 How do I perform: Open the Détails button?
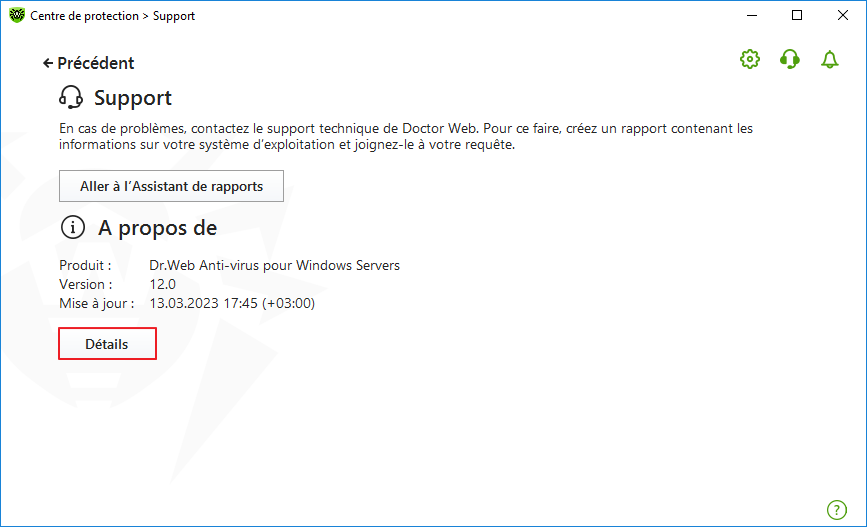(x=107, y=344)
